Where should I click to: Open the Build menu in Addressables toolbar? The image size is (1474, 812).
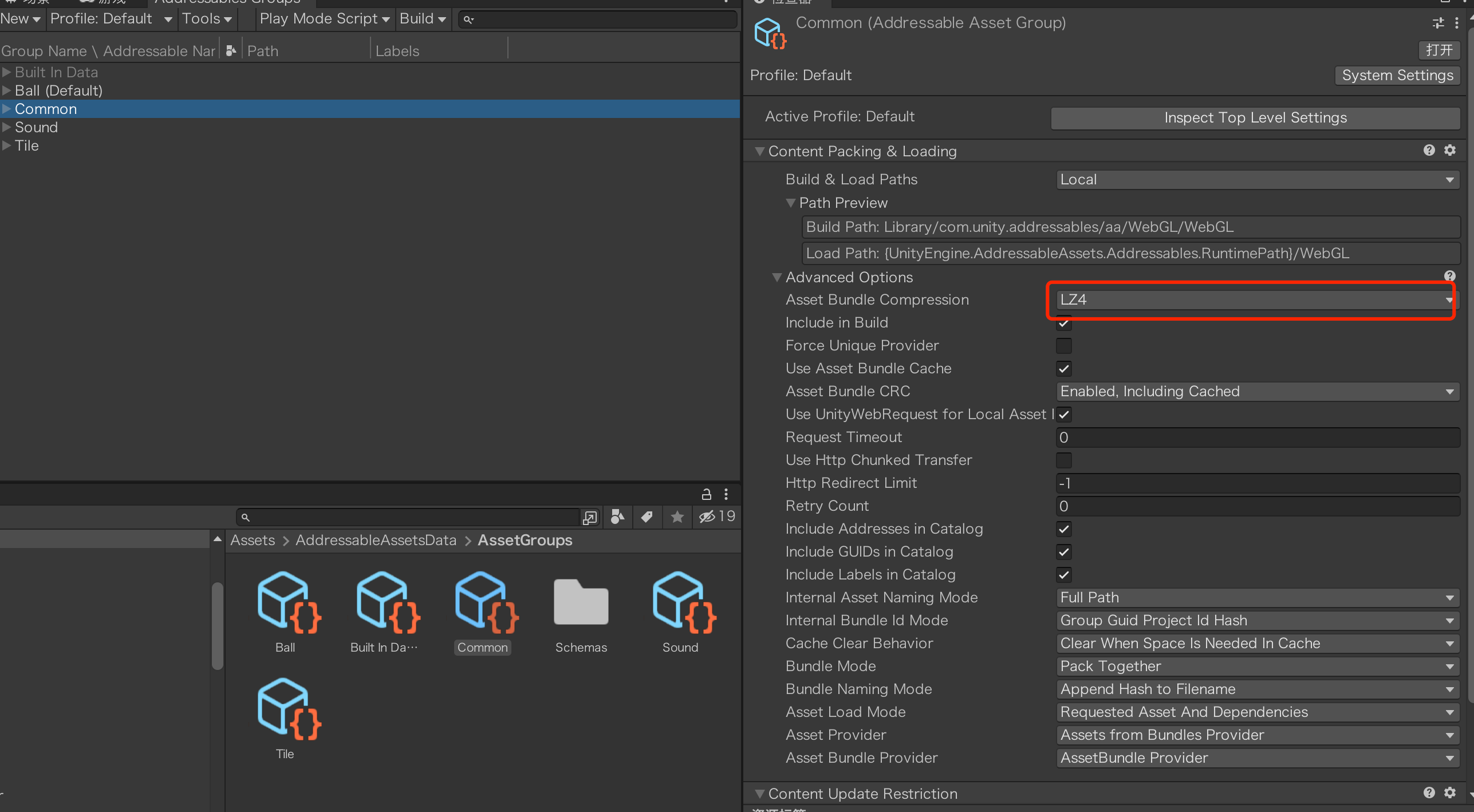423,19
